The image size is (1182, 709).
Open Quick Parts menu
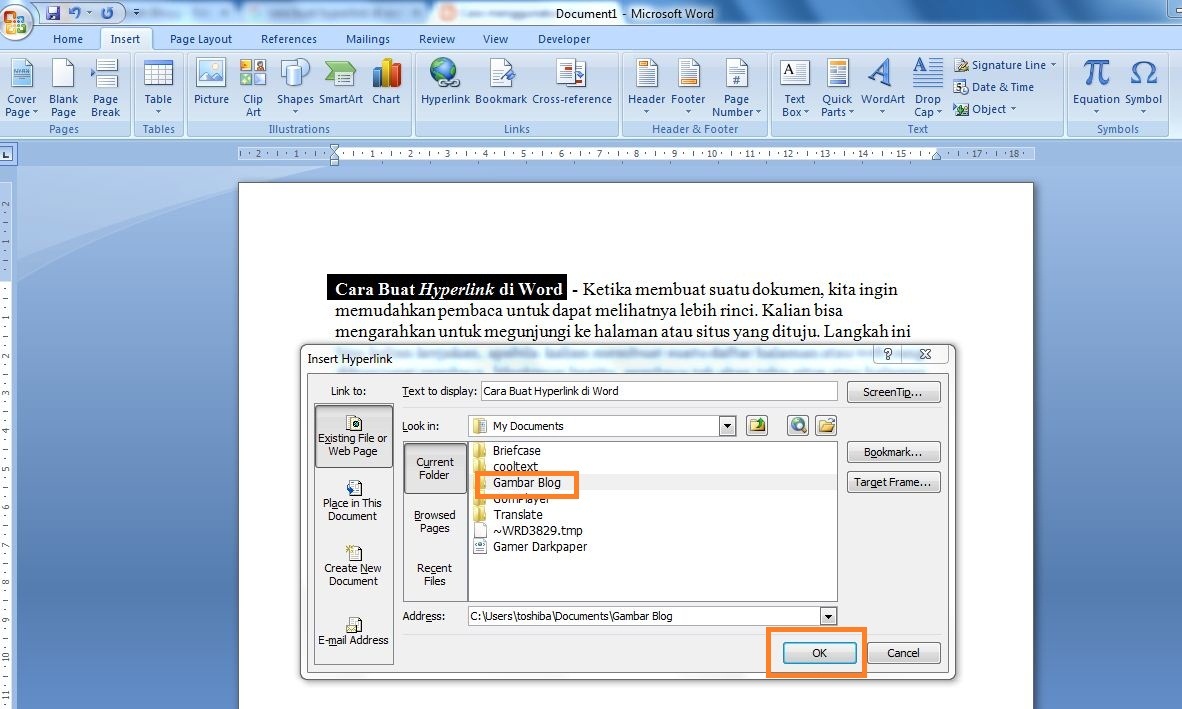837,88
